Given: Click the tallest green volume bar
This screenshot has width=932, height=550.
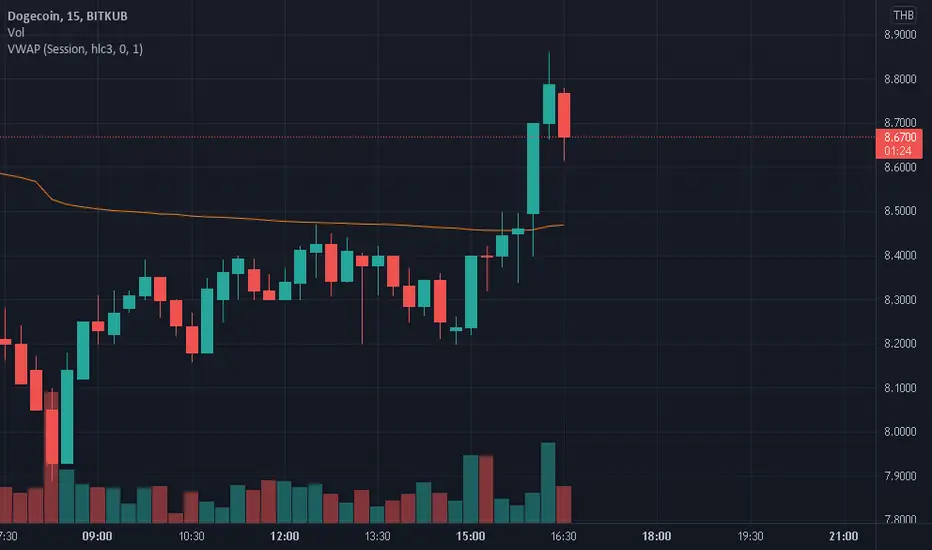Looking at the screenshot, I should (x=548, y=483).
